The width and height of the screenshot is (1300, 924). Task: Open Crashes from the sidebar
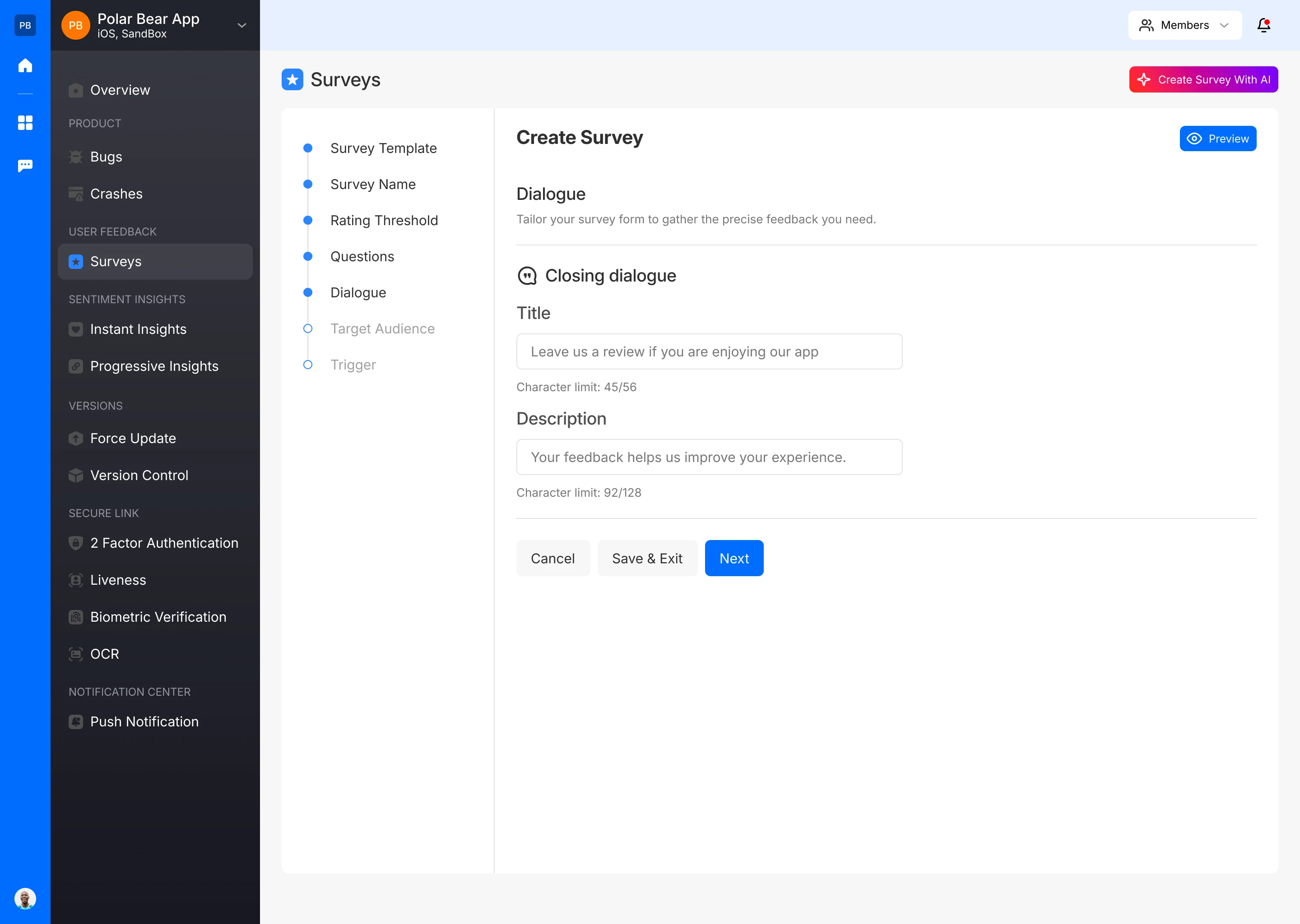[x=116, y=194]
